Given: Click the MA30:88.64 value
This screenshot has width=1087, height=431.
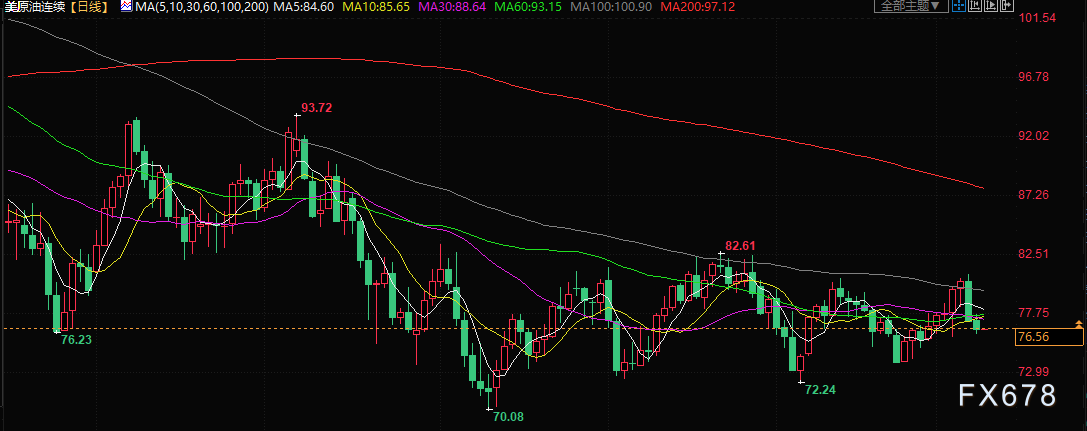Looking at the screenshot, I should coord(453,6).
